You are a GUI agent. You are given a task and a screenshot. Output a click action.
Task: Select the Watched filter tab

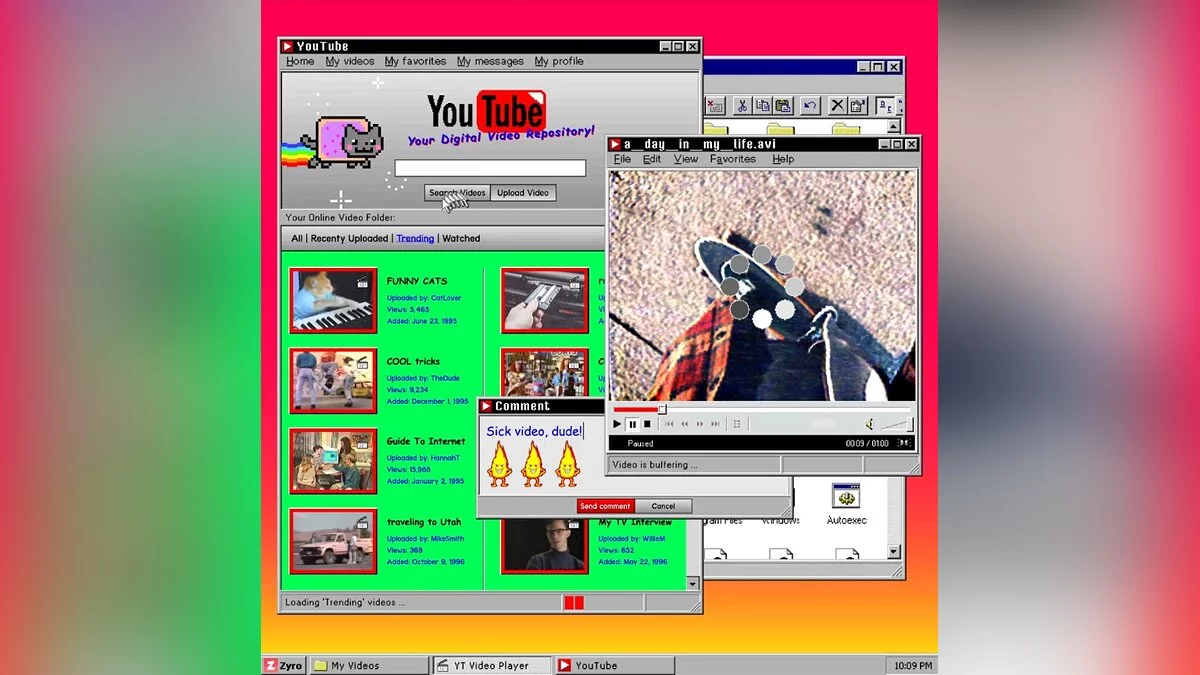click(461, 239)
